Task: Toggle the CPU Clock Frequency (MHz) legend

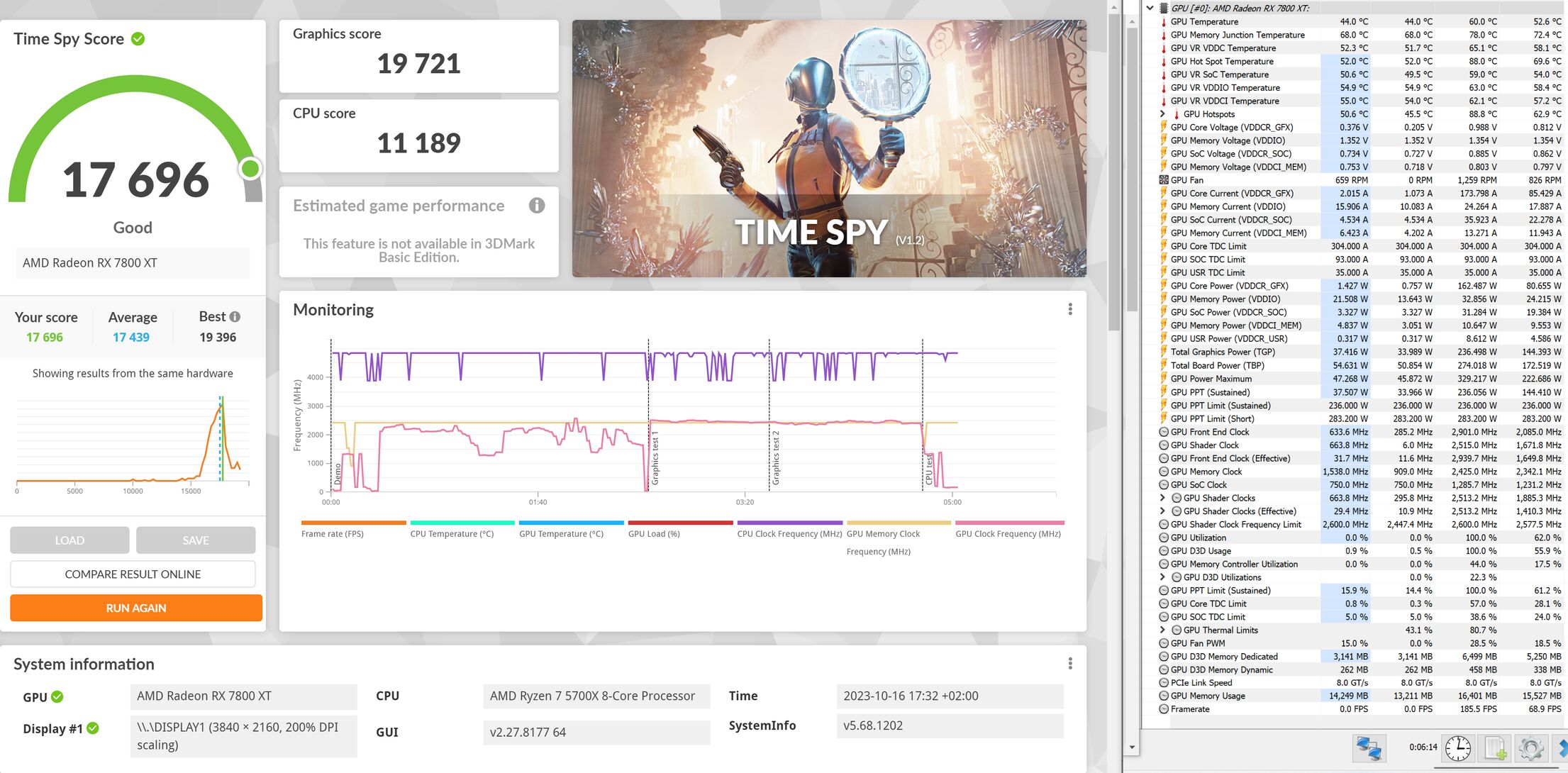Action: (x=789, y=530)
